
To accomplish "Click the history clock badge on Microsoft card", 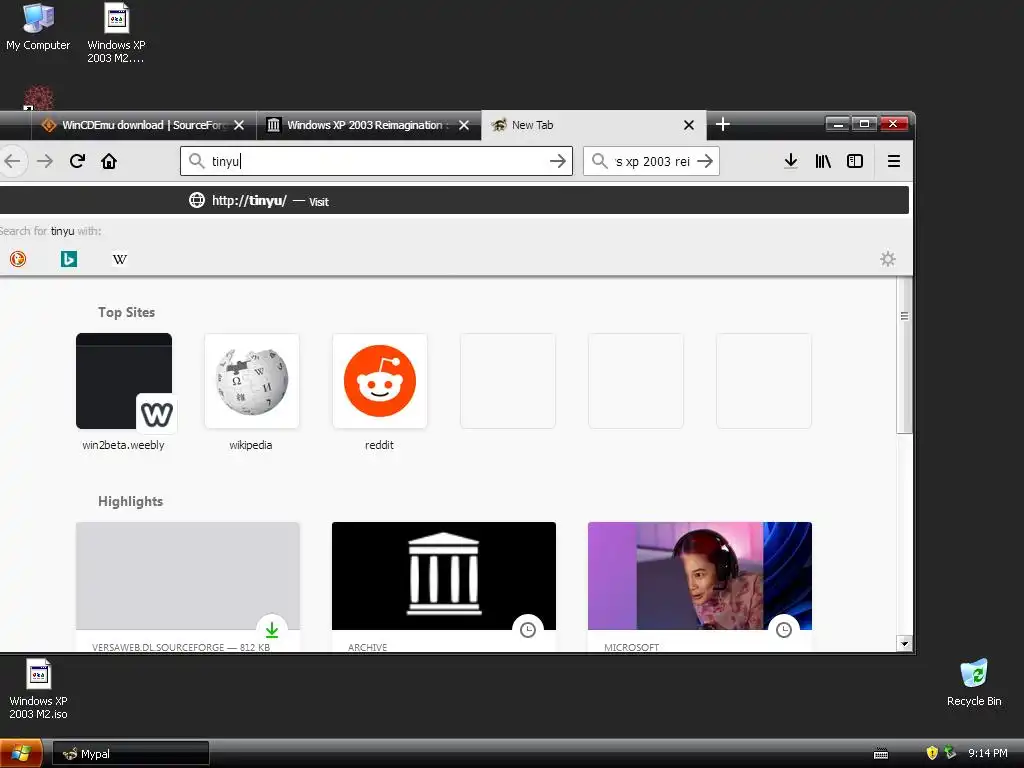I will point(784,630).
